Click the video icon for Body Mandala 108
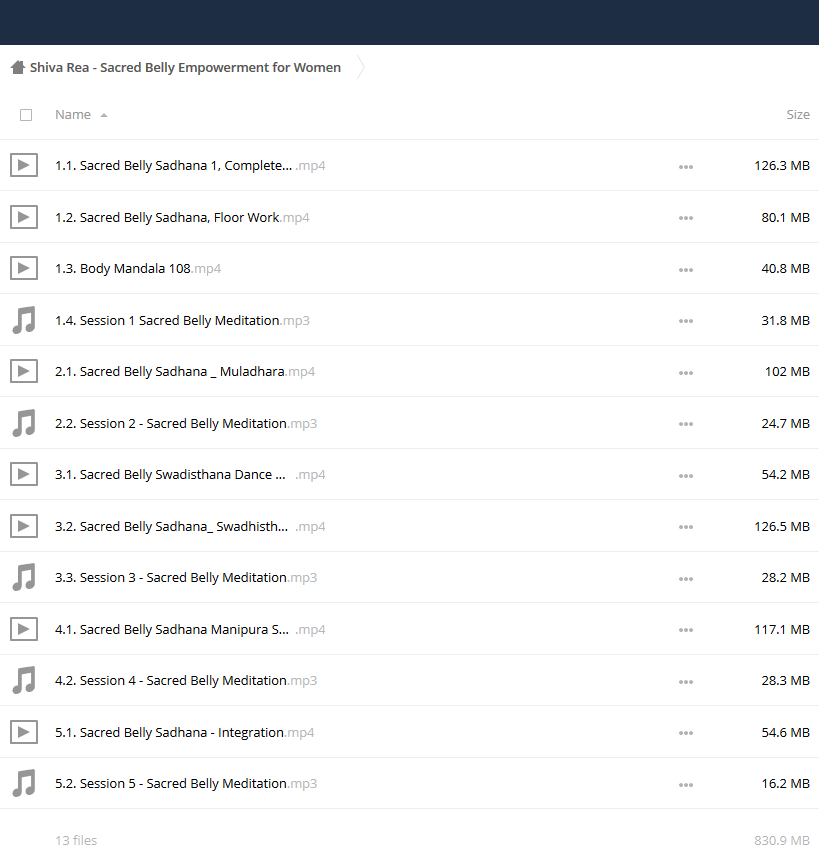819x861 pixels. (24, 268)
